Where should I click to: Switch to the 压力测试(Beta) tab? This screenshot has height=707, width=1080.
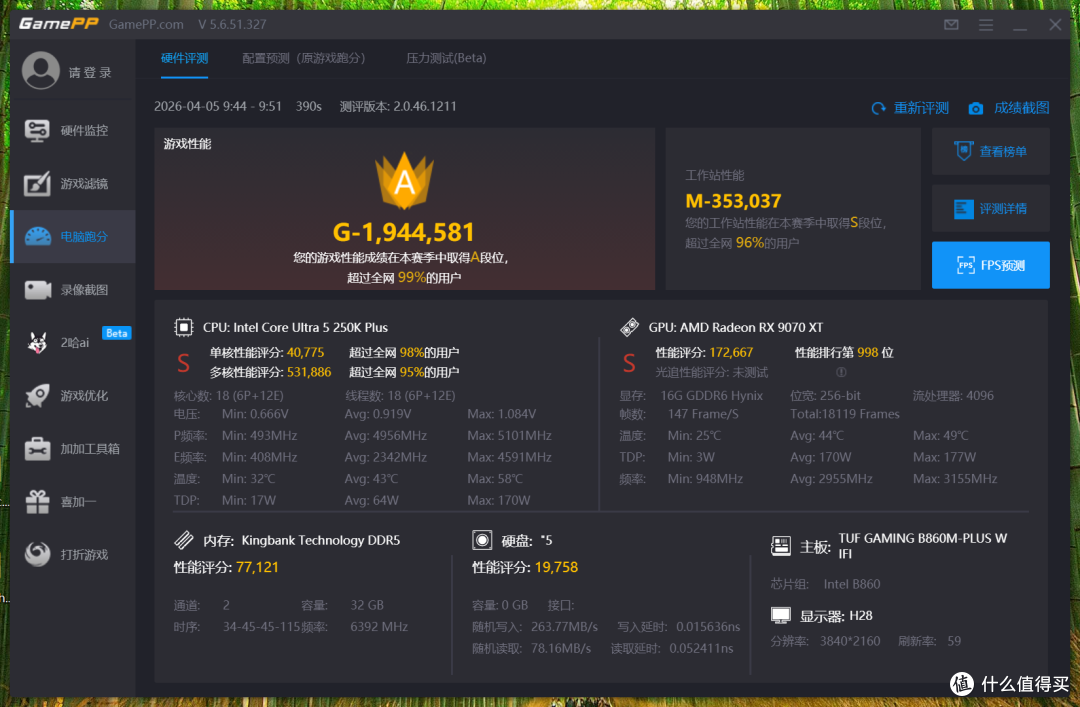point(446,58)
